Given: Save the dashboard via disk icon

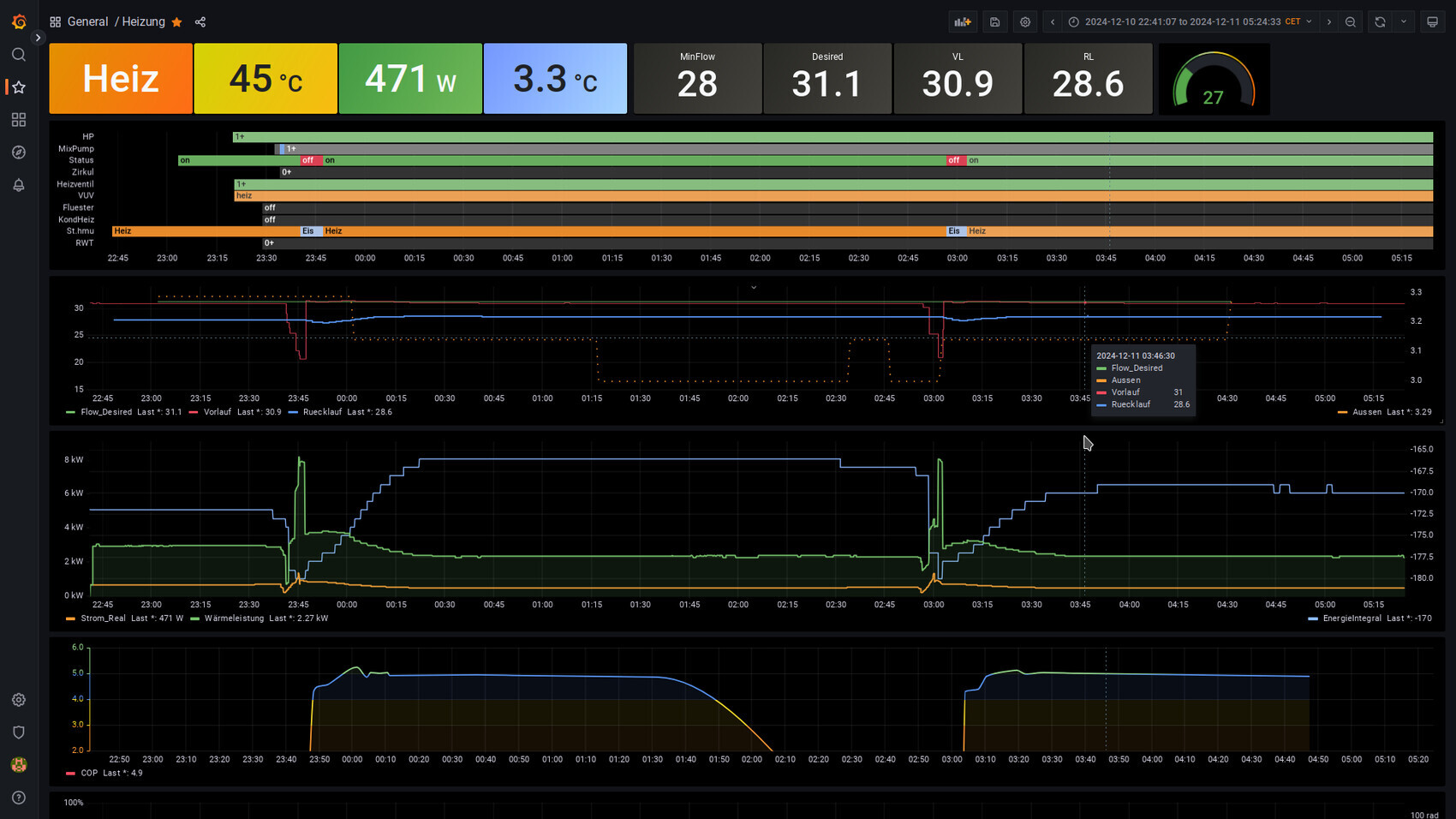Looking at the screenshot, I should click(x=994, y=22).
